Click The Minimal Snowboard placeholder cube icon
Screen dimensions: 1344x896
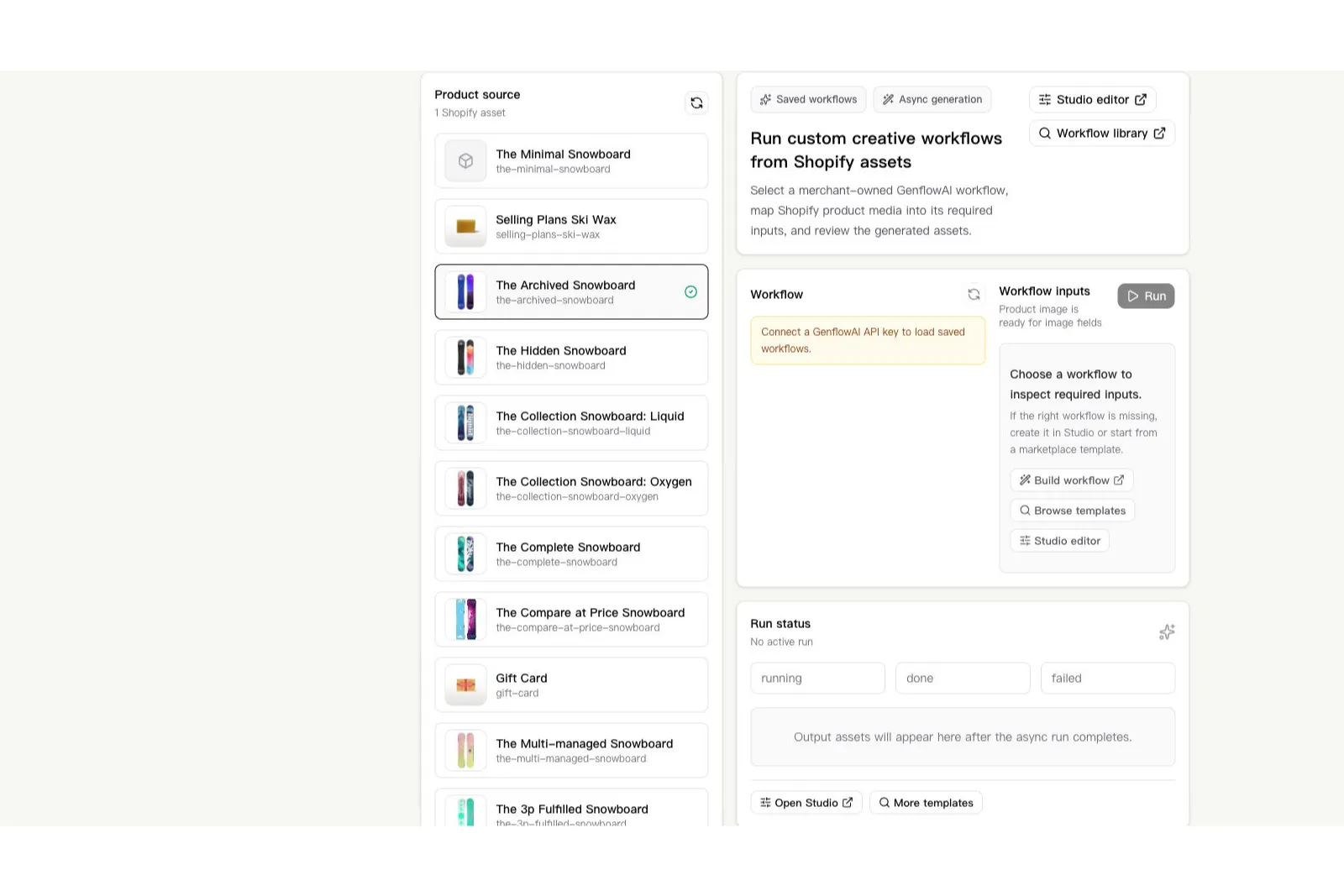465,160
